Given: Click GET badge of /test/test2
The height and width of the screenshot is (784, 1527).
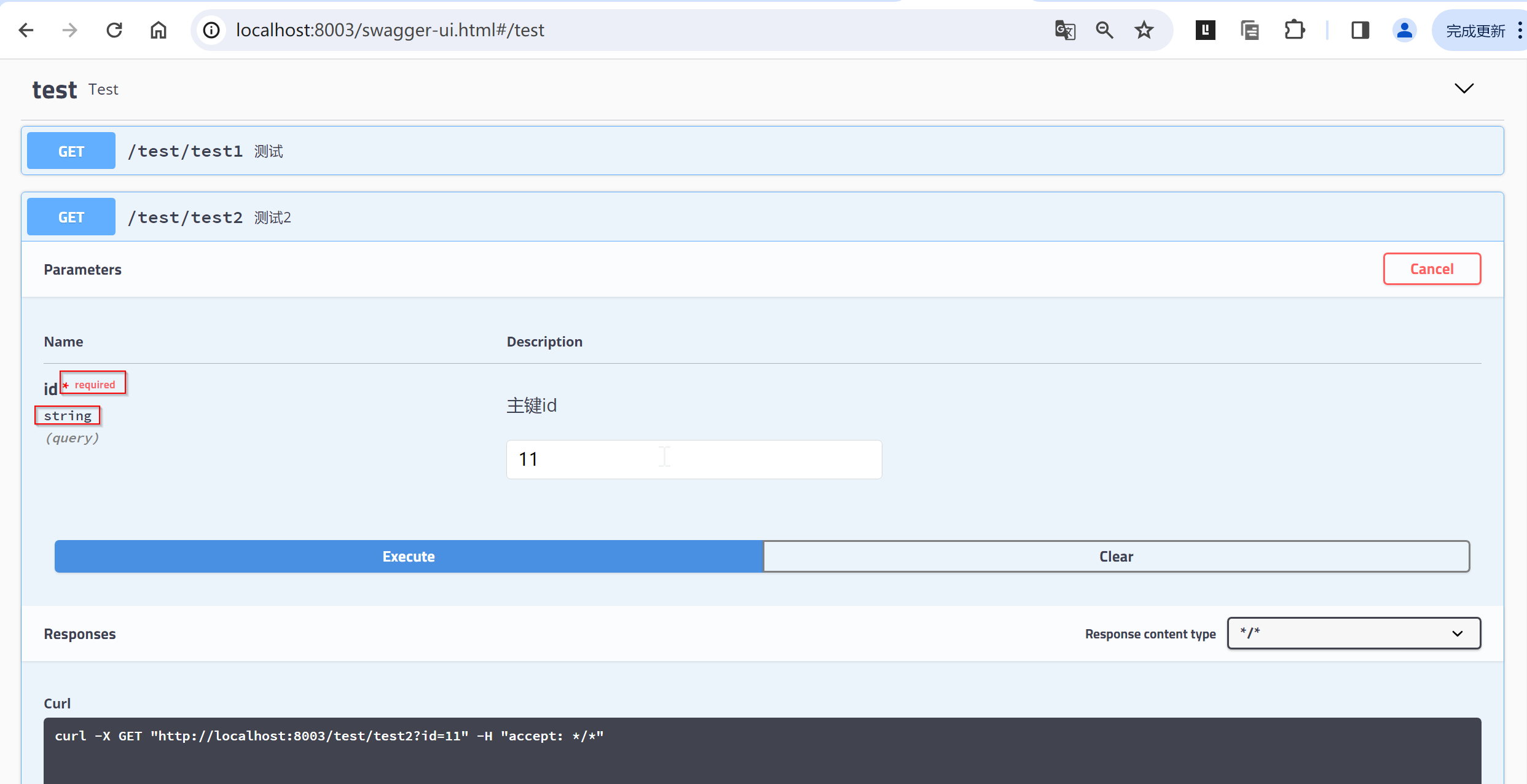Looking at the screenshot, I should 71,217.
